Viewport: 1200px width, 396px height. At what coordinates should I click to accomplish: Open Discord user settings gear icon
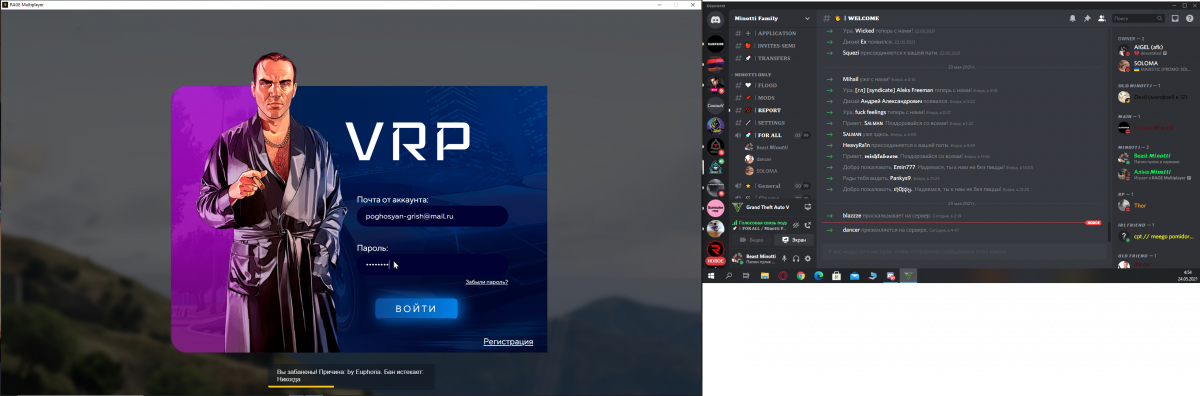pos(808,258)
